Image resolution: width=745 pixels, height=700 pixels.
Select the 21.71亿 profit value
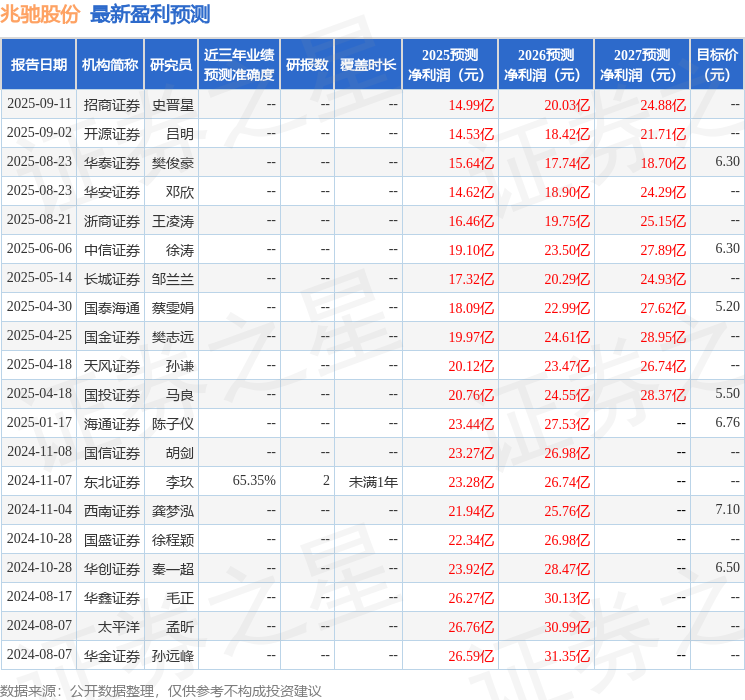(x=663, y=134)
